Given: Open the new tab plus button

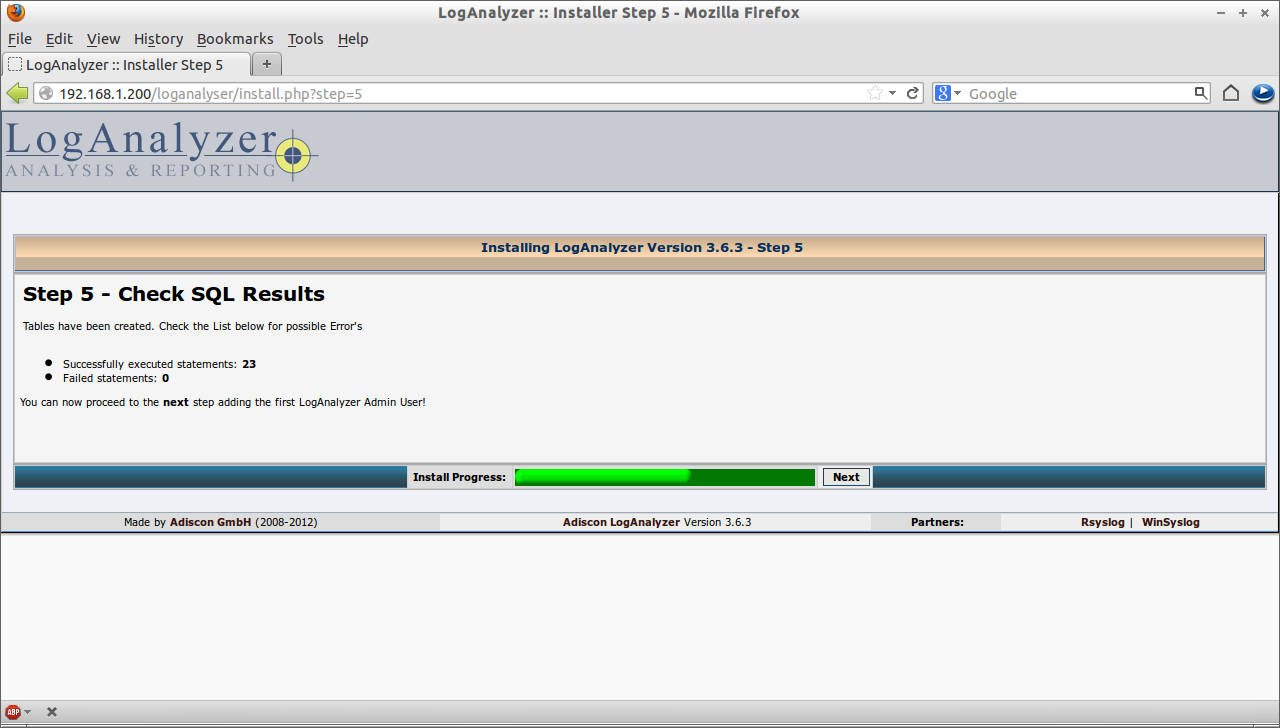Looking at the screenshot, I should pyautogui.click(x=267, y=64).
